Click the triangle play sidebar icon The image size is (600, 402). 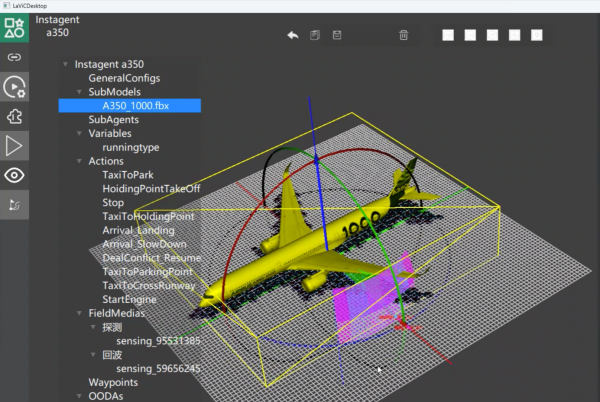[x=14, y=146]
